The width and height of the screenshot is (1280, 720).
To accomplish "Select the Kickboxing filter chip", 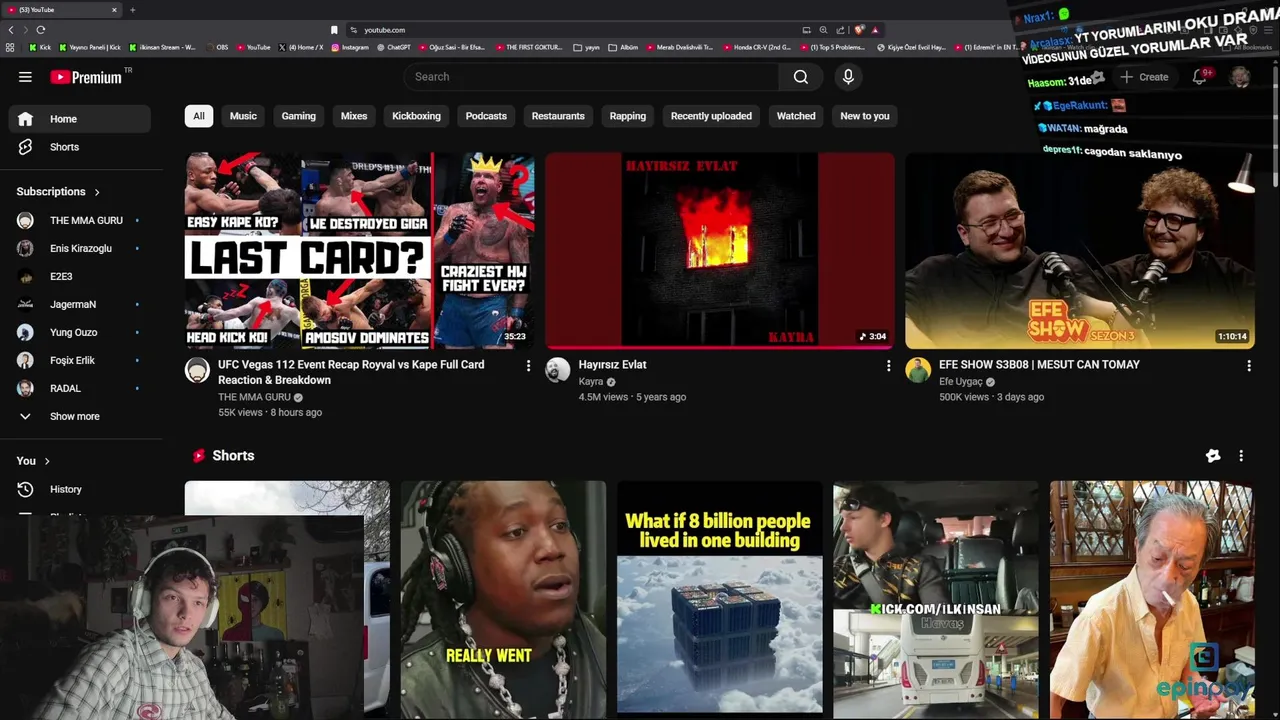I will click(x=416, y=116).
